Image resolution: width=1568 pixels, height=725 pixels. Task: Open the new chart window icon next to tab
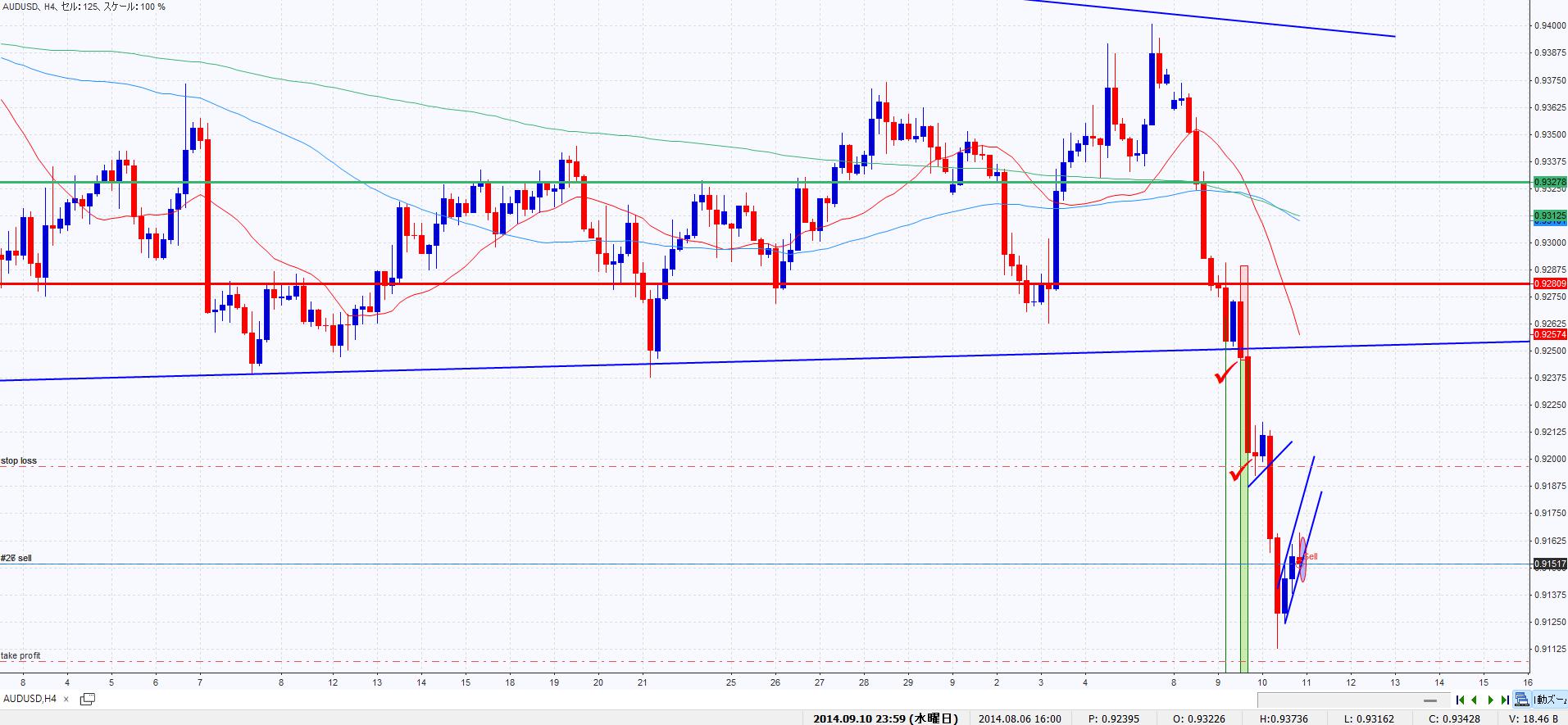tap(87, 699)
